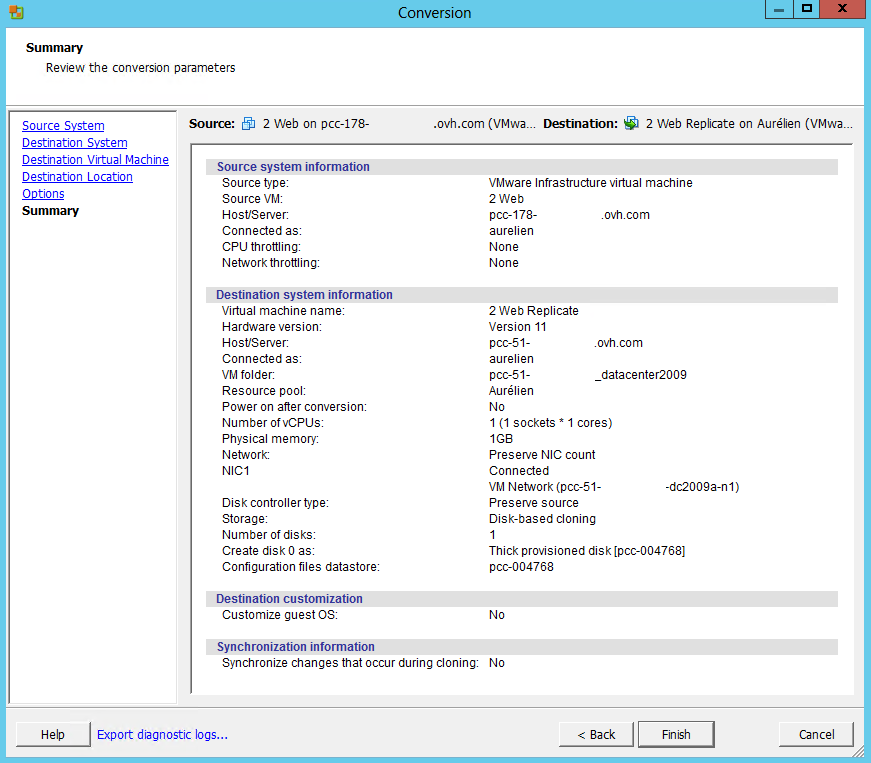Open the Destination Location step
871x763 pixels.
[x=77, y=177]
